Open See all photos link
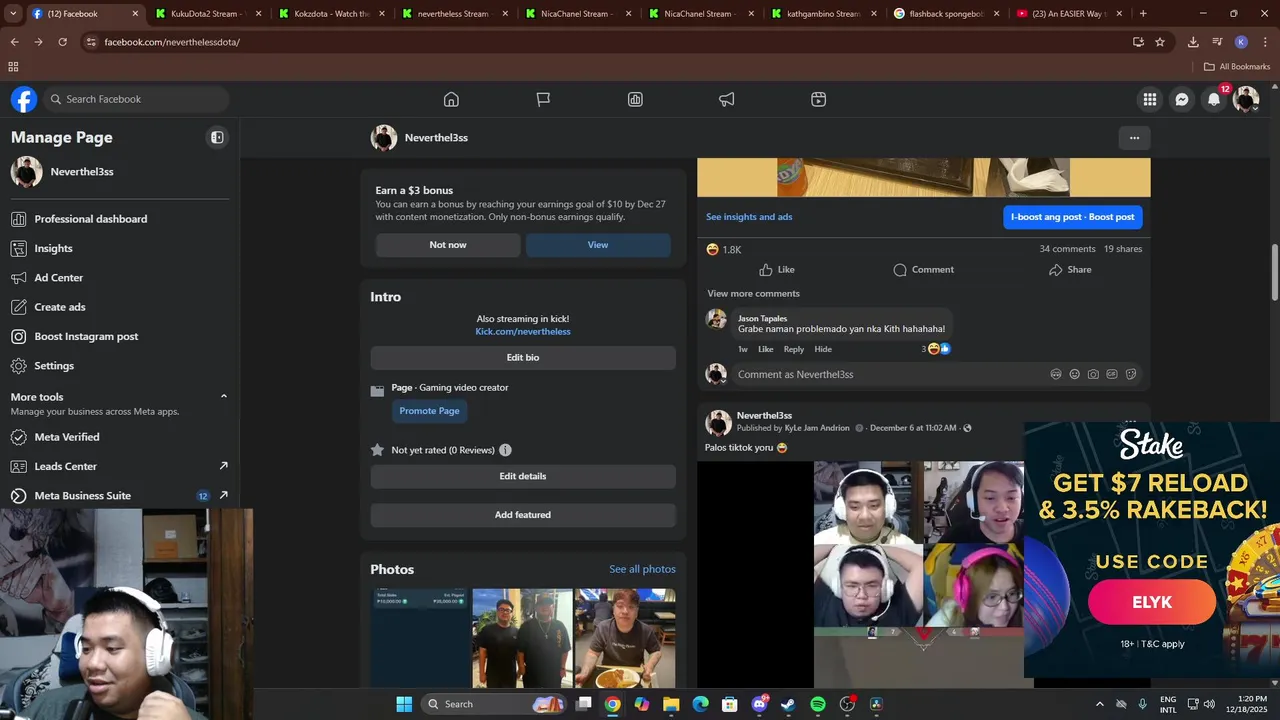 pos(642,569)
